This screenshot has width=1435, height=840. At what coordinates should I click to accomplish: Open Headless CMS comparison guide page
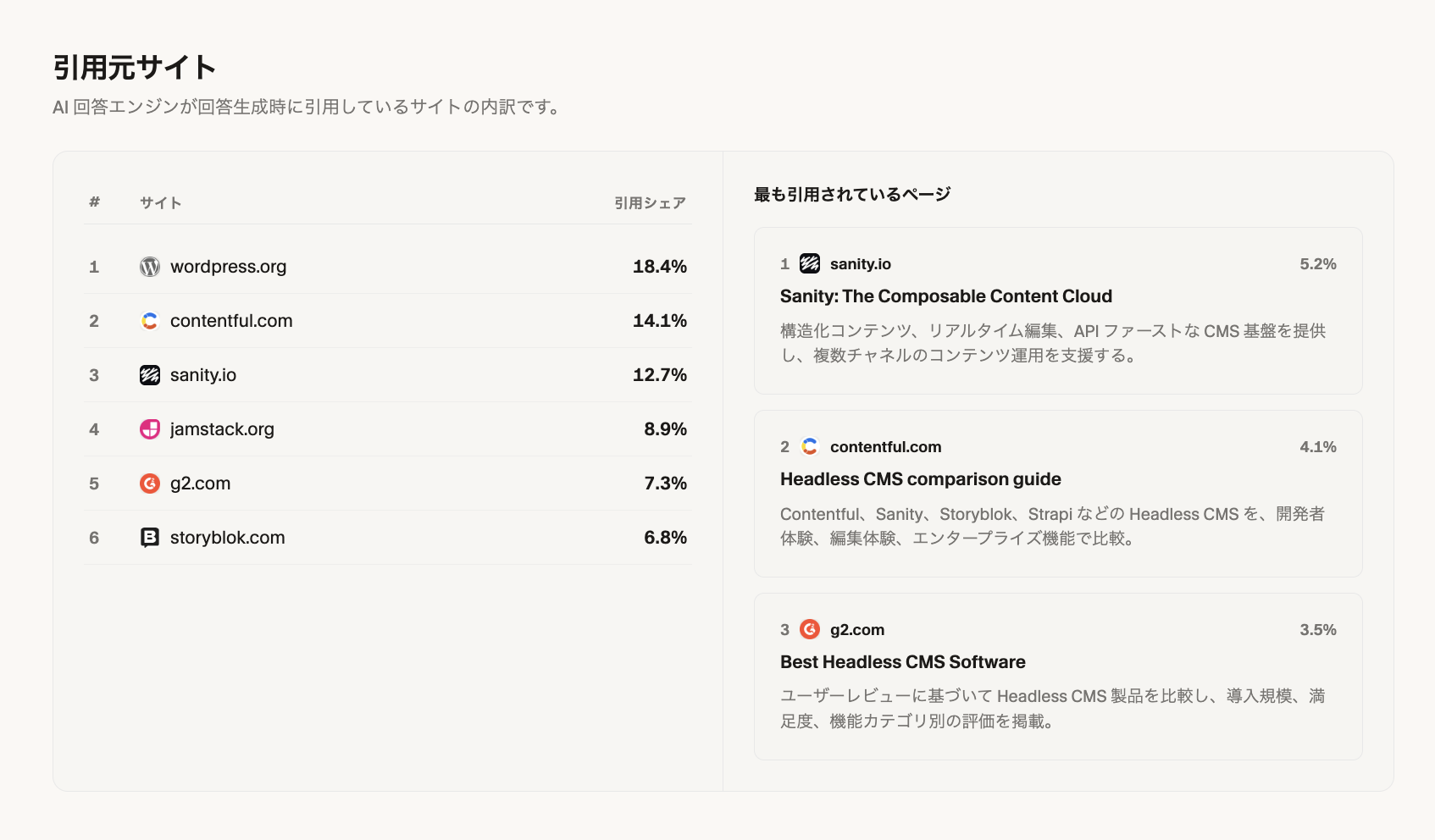[920, 479]
